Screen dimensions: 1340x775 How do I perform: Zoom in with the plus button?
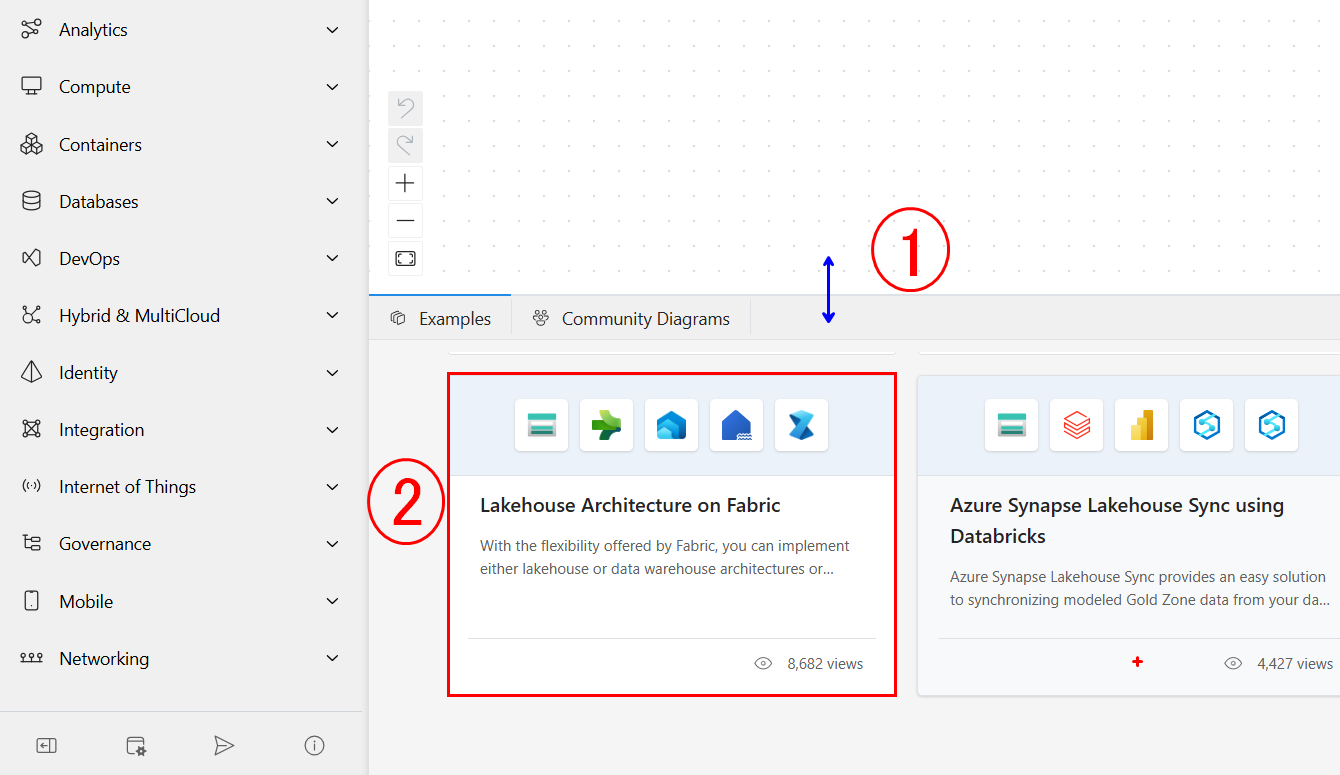click(x=405, y=184)
